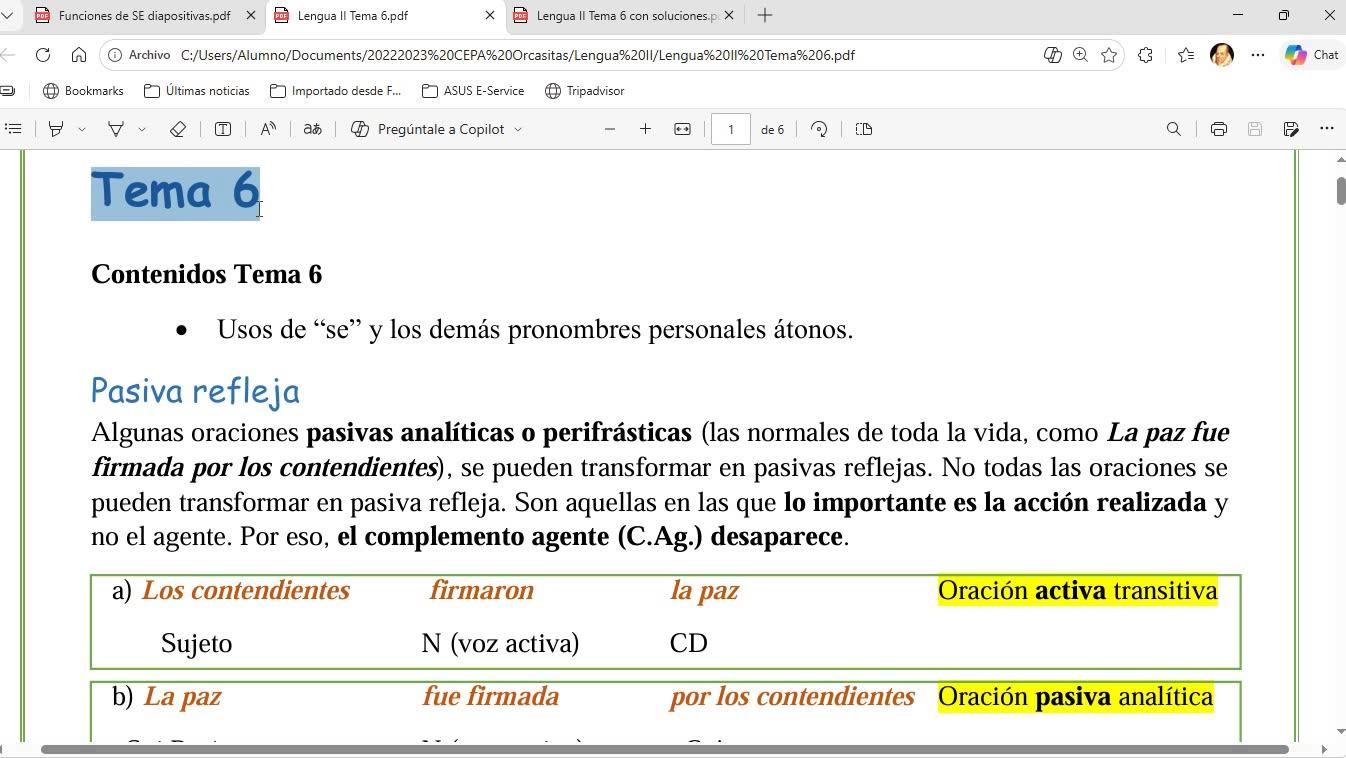This screenshot has height=758, width=1346.
Task: Open browser Settings and more menu
Action: point(1258,55)
